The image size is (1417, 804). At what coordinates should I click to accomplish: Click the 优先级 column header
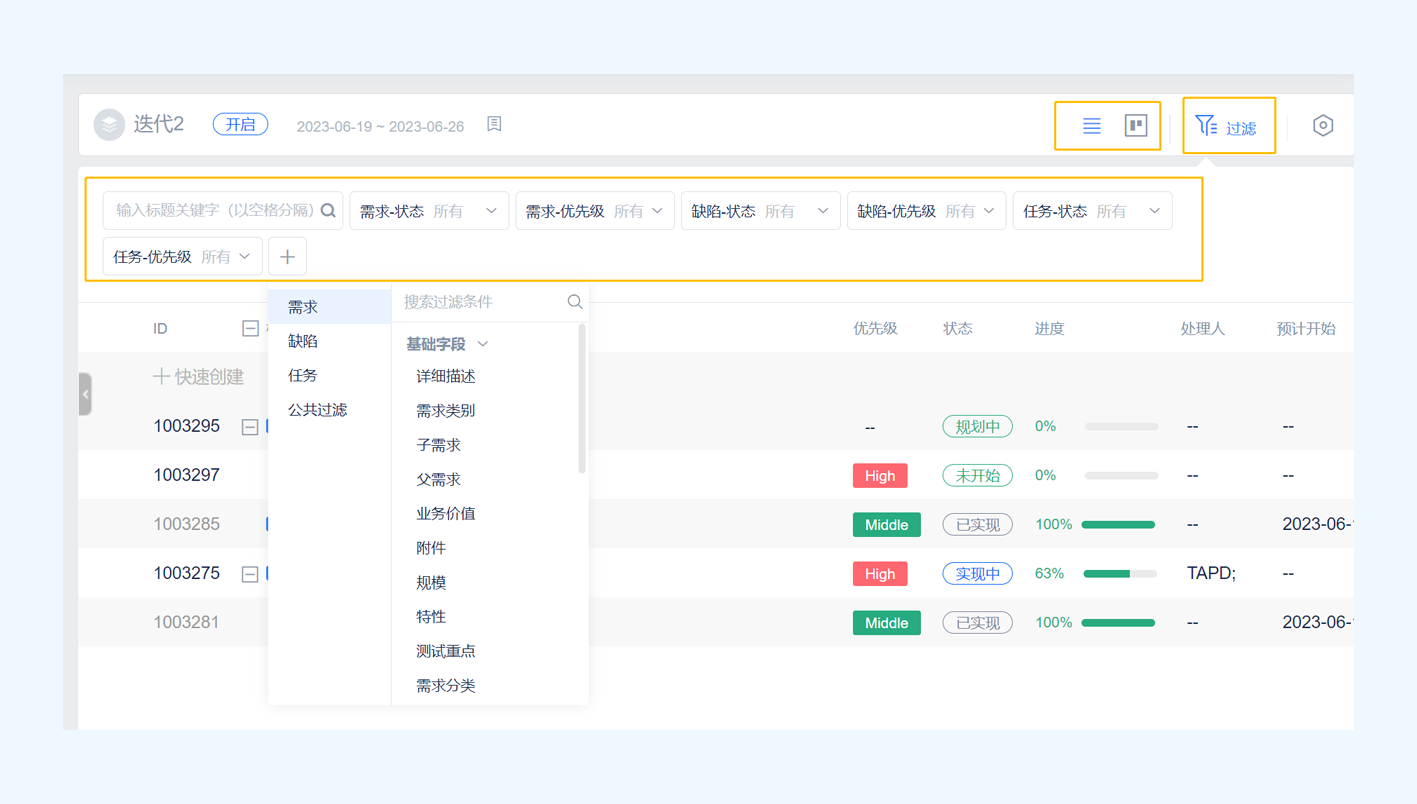[x=875, y=328]
